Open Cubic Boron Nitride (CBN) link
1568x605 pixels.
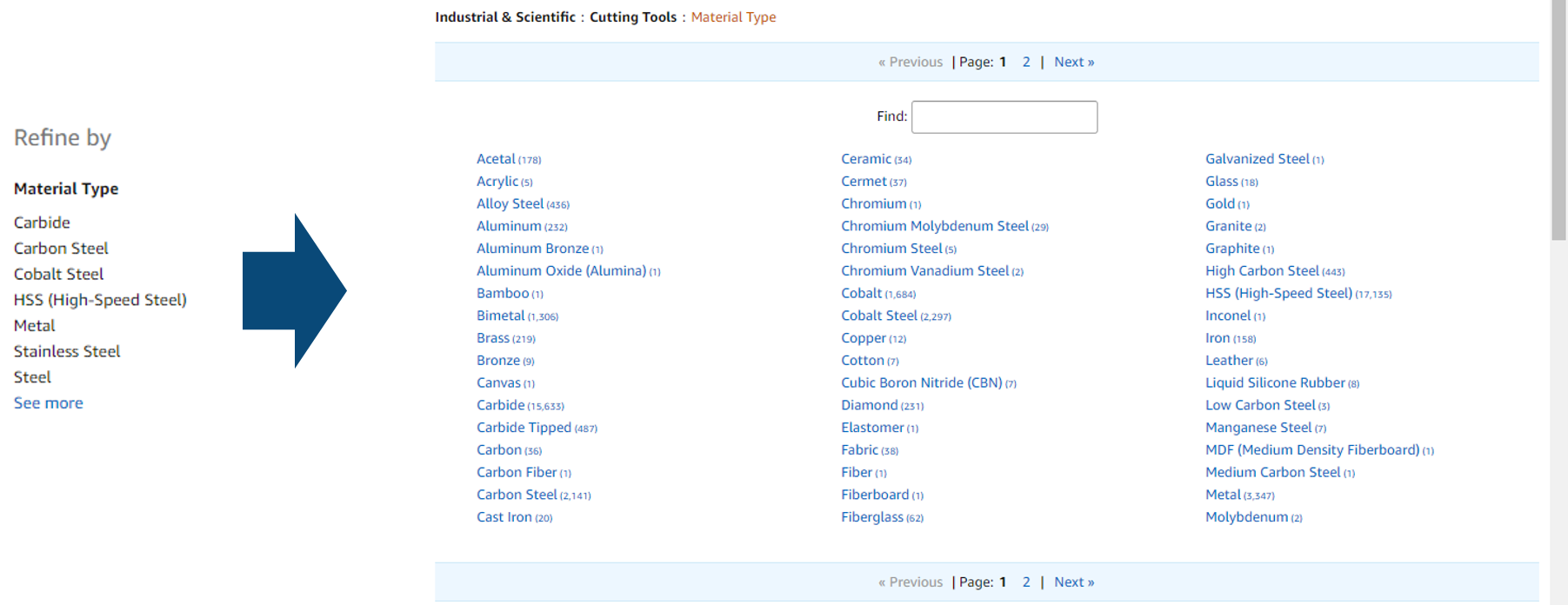pos(922,382)
